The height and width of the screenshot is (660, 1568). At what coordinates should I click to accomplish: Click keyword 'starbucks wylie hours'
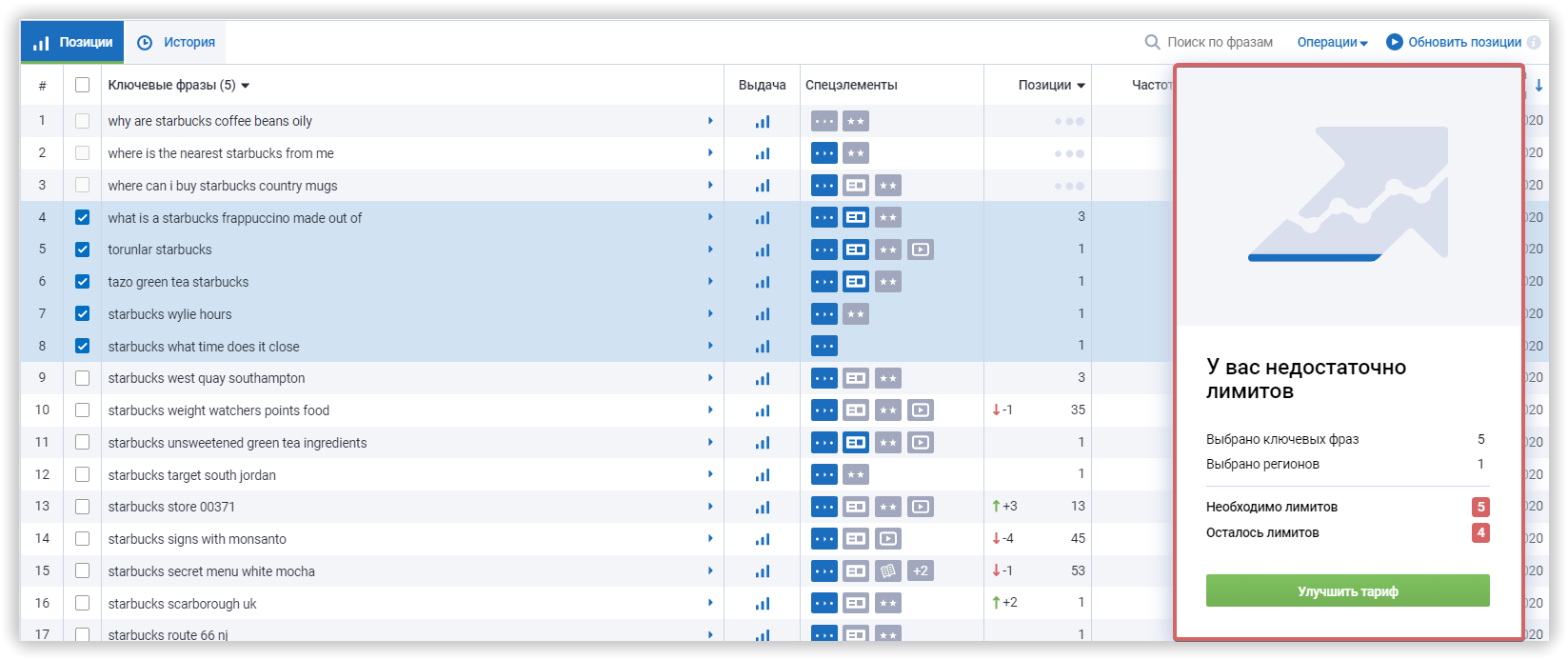(169, 314)
